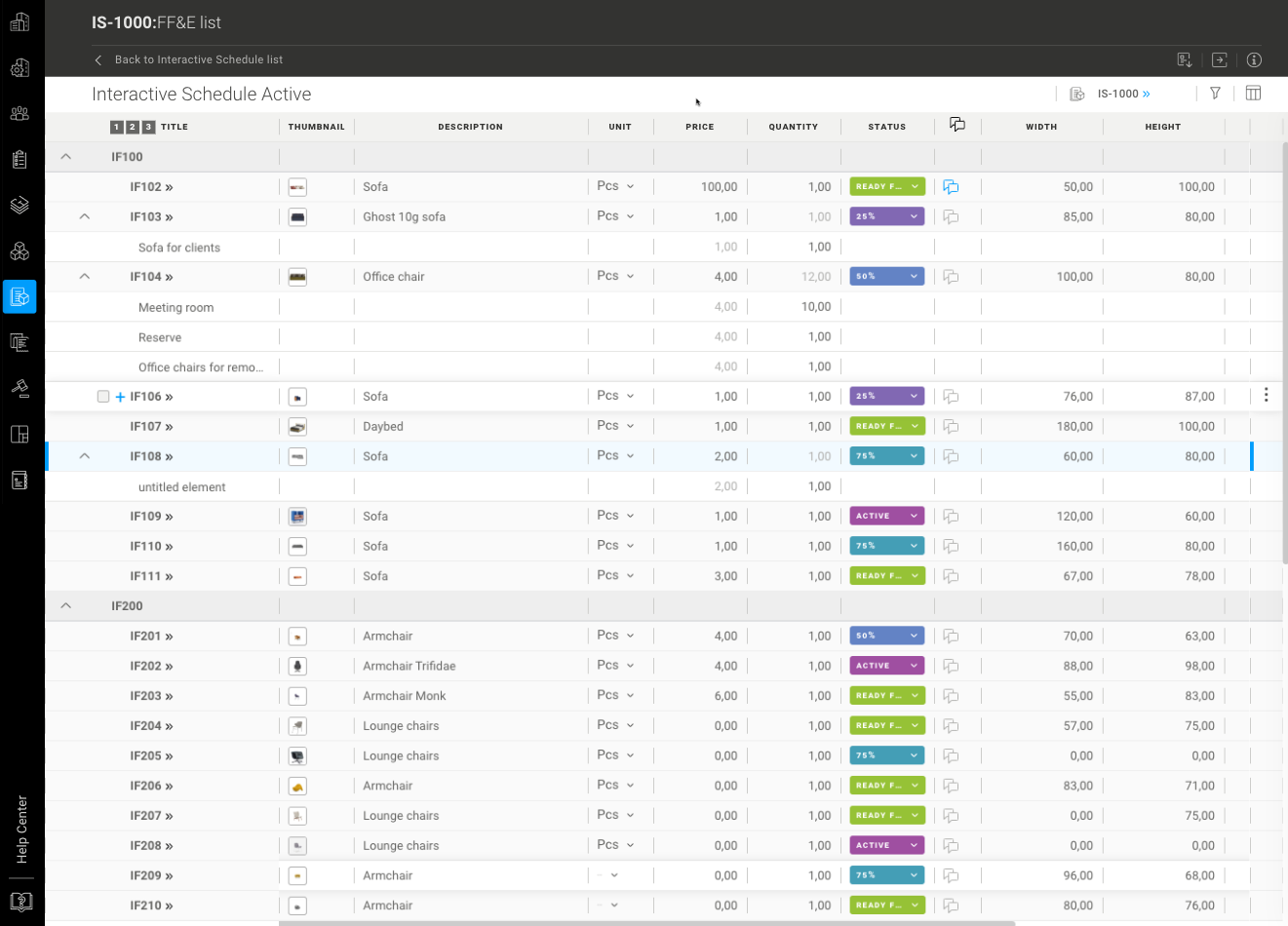Click the IF109 sofa thumbnail
1288x926 pixels.
click(296, 516)
